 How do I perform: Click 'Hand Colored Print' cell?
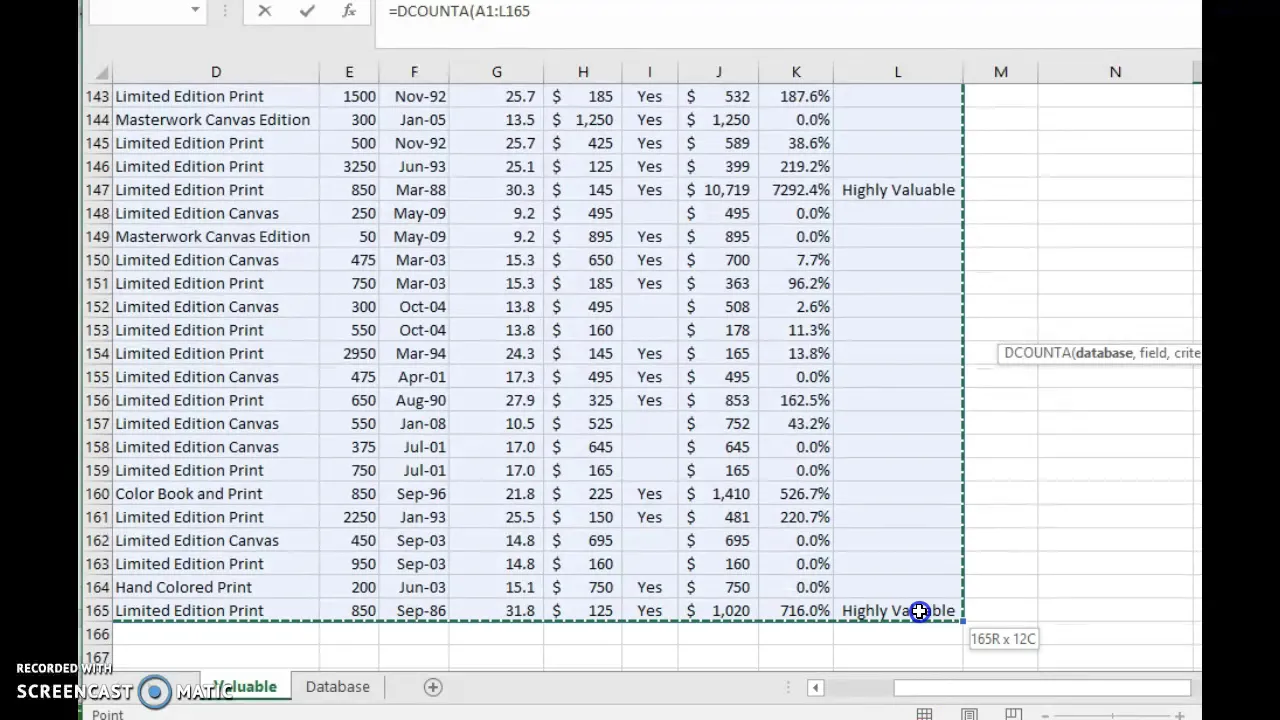coord(216,587)
